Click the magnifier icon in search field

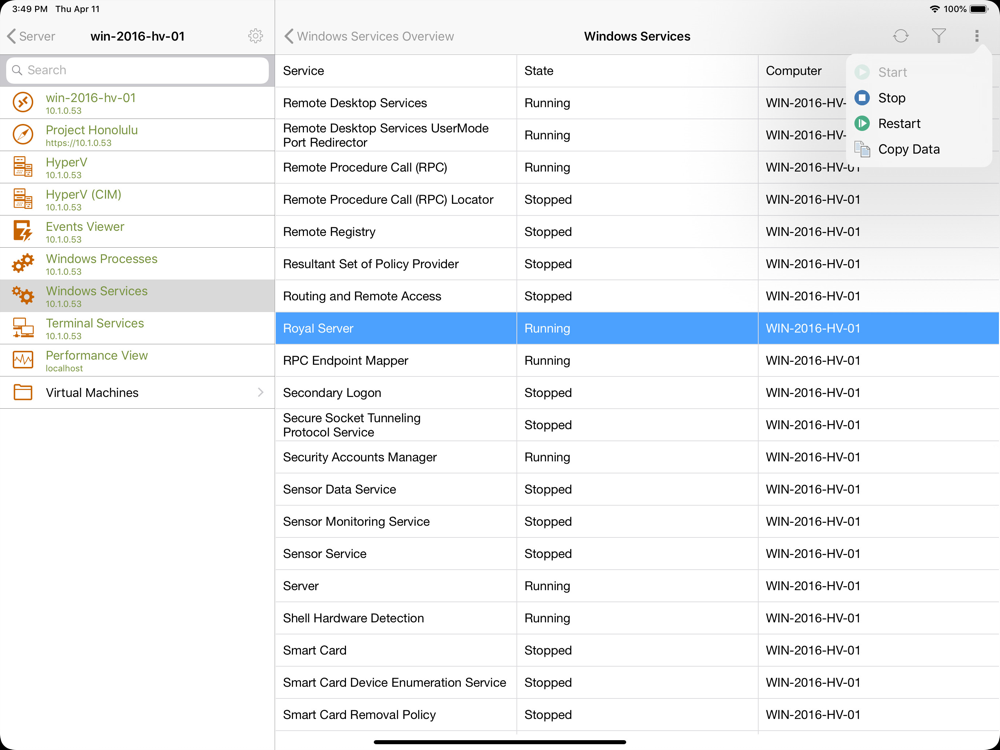(17, 70)
